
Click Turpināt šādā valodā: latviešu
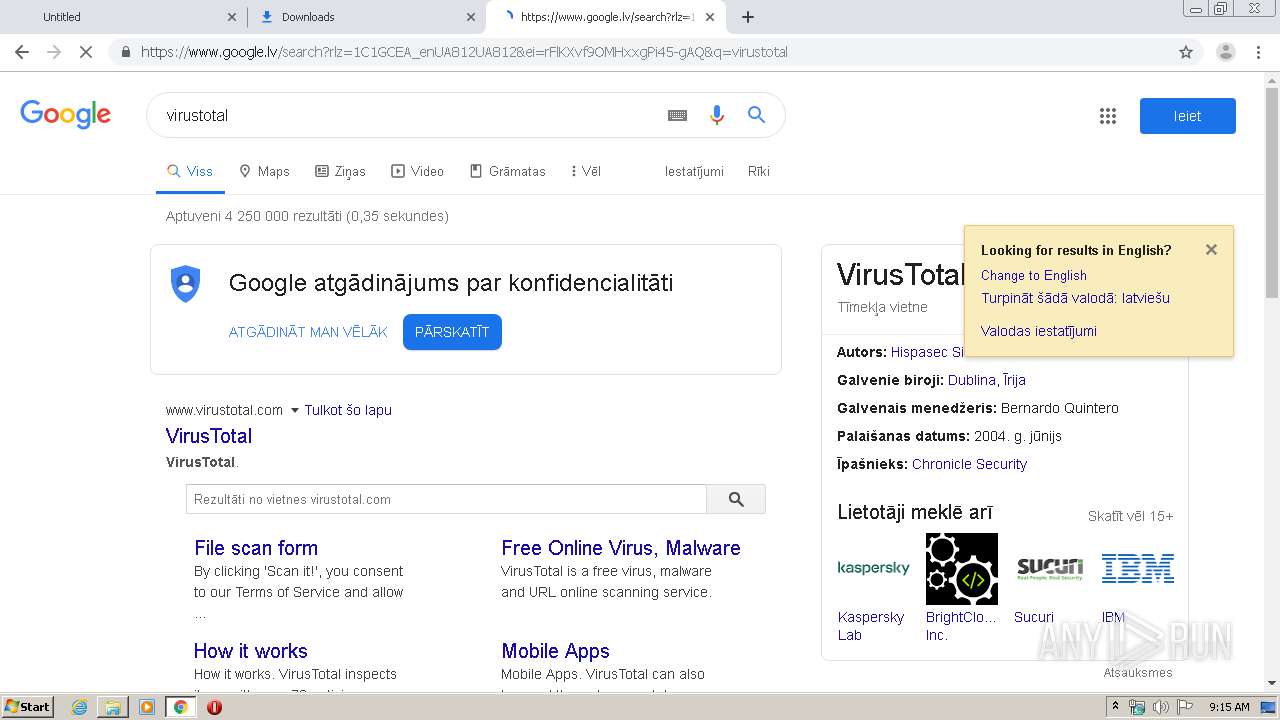[x=1075, y=298]
